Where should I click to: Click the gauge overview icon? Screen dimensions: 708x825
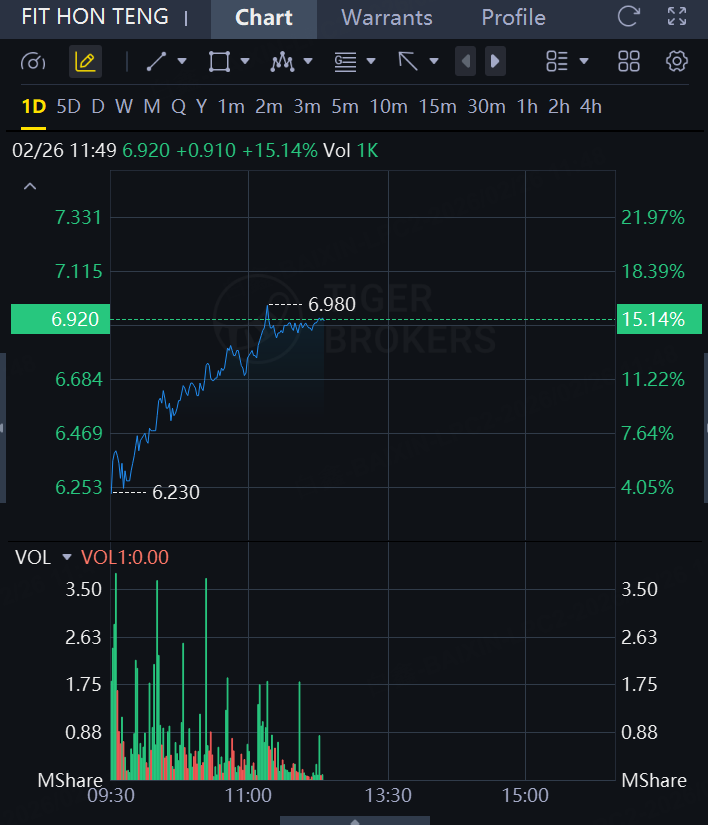(x=33, y=62)
